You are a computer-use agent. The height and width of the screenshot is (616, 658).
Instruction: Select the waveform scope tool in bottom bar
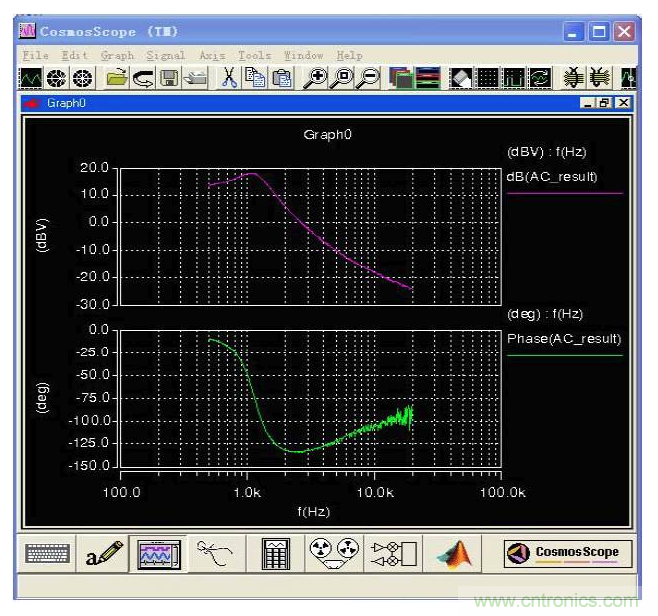pyautogui.click(x=160, y=553)
